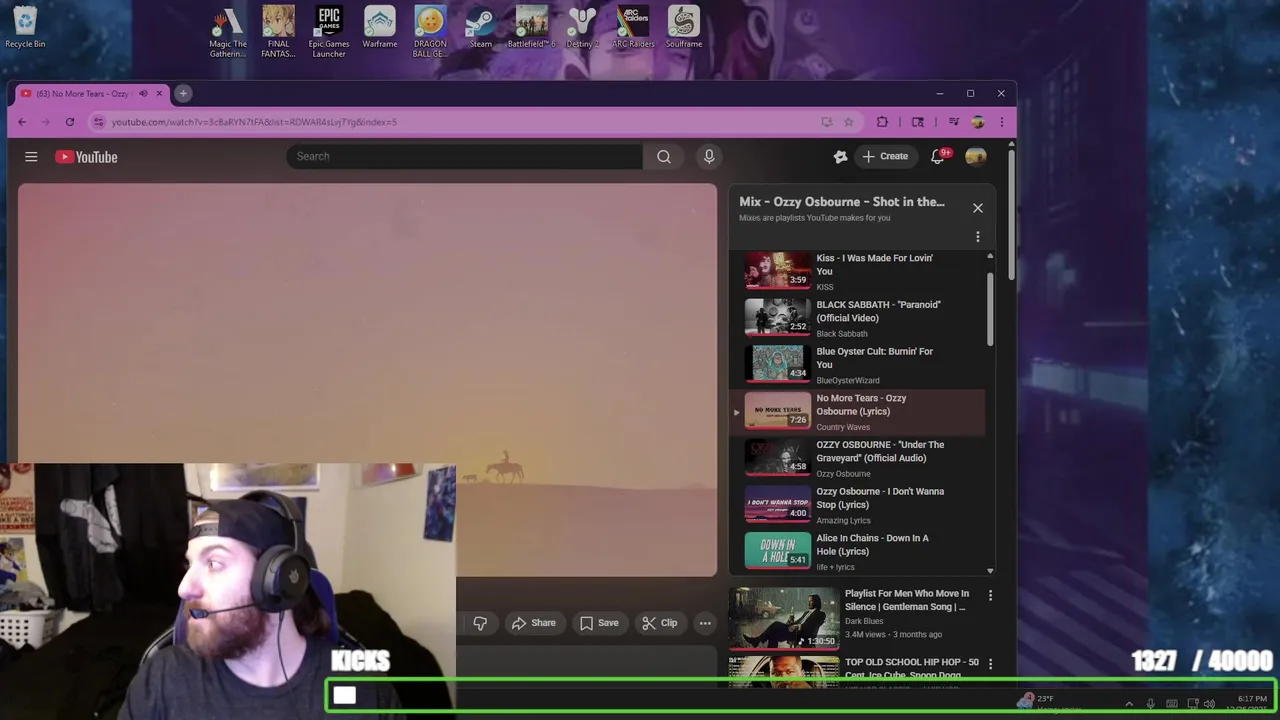Click the No More Tears playlist thumbnail
Screen dimensions: 1280x720
(778, 411)
